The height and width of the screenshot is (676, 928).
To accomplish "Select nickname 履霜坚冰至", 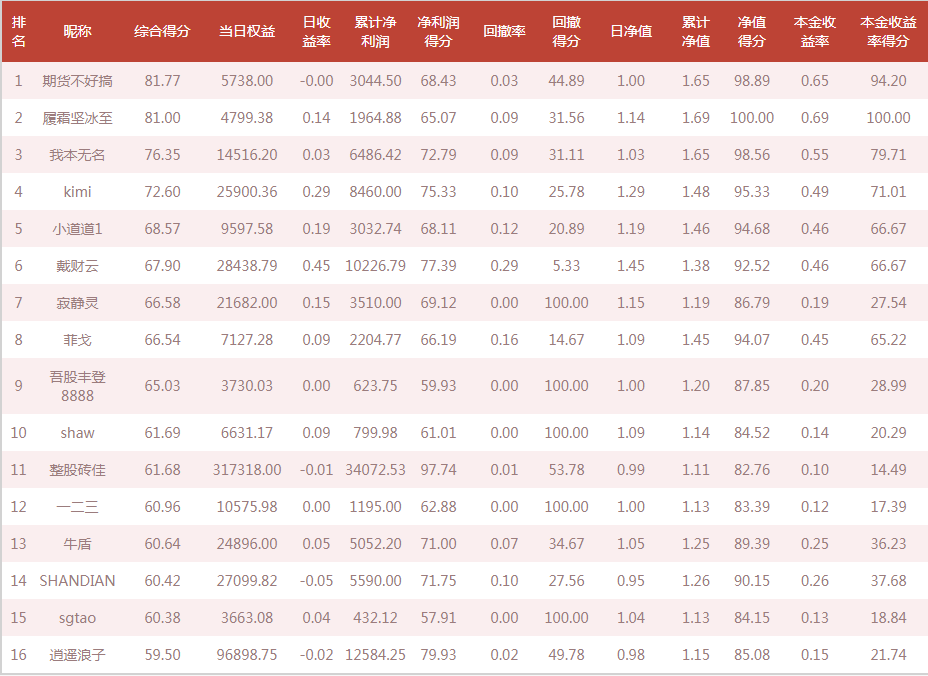I will point(78,118).
